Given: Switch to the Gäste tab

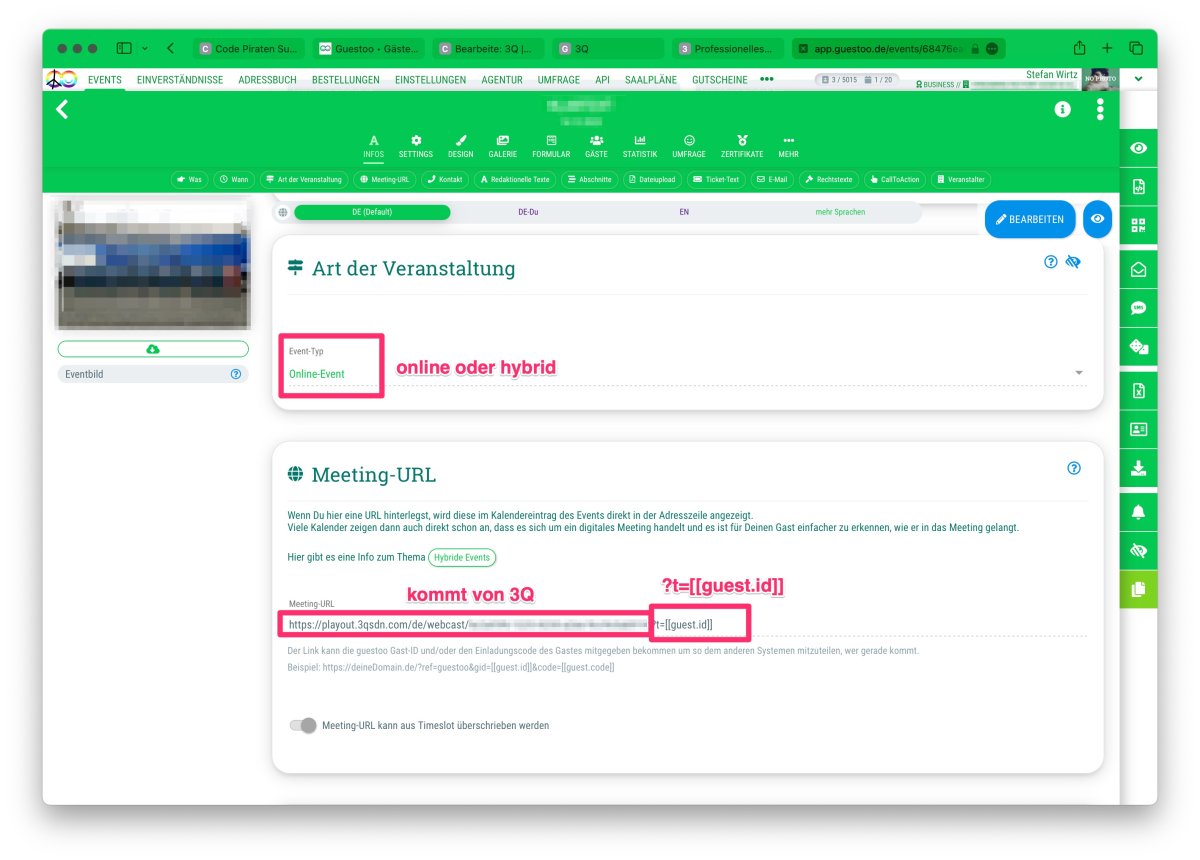Looking at the screenshot, I should click(596, 146).
